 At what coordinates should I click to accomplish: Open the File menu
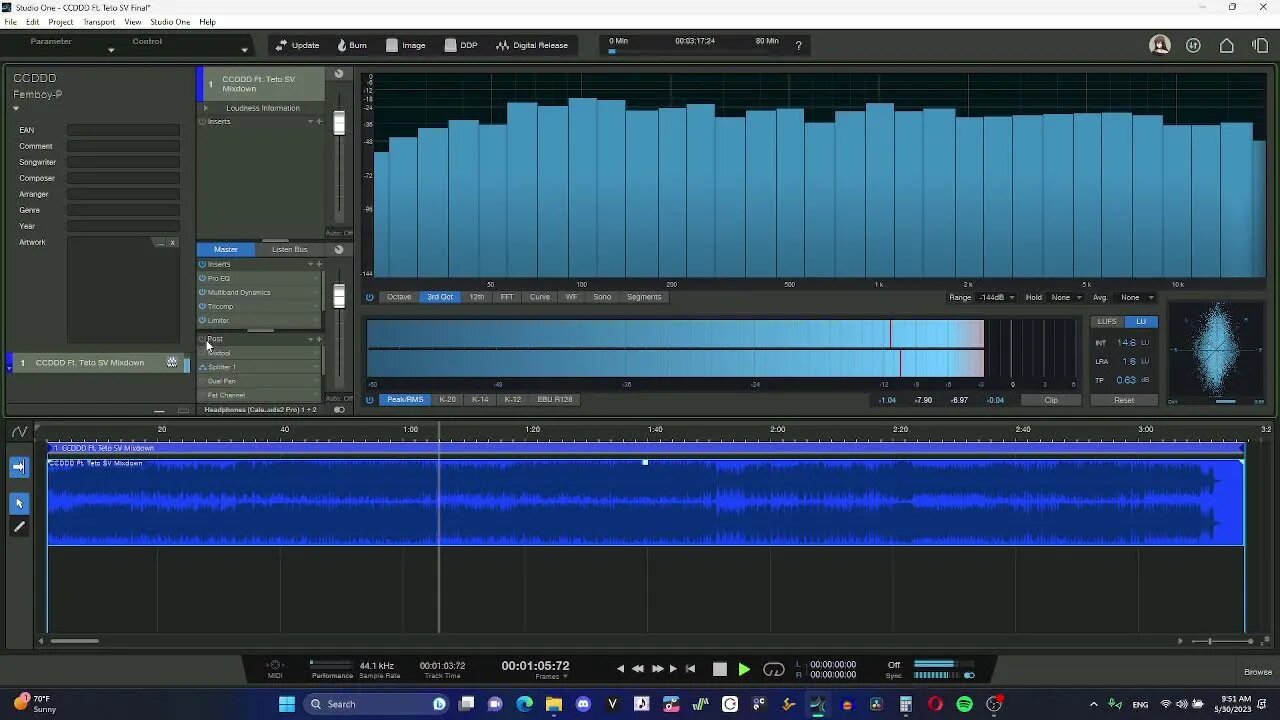click(10, 22)
